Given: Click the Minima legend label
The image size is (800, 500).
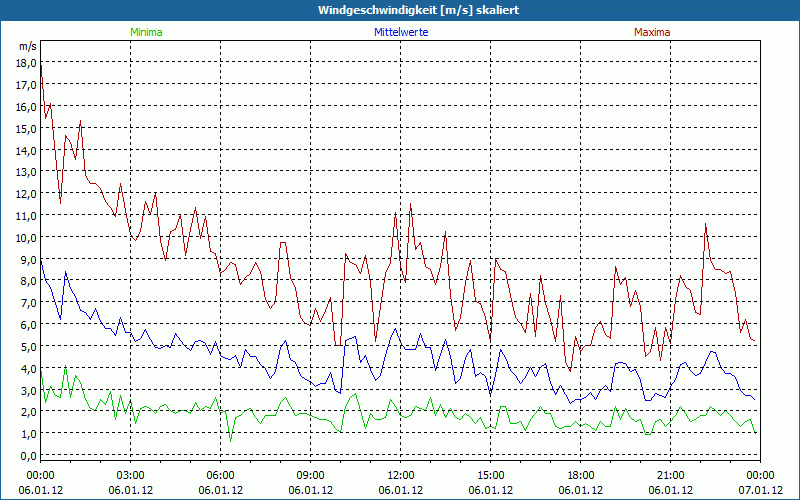Looking at the screenshot, I should pyautogui.click(x=146, y=32).
